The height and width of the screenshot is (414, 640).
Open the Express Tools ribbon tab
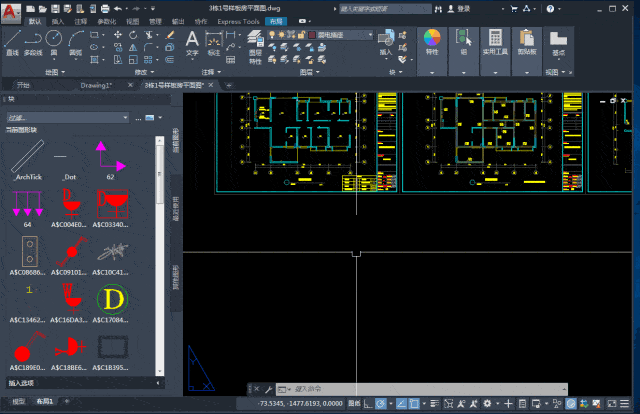coord(237,20)
